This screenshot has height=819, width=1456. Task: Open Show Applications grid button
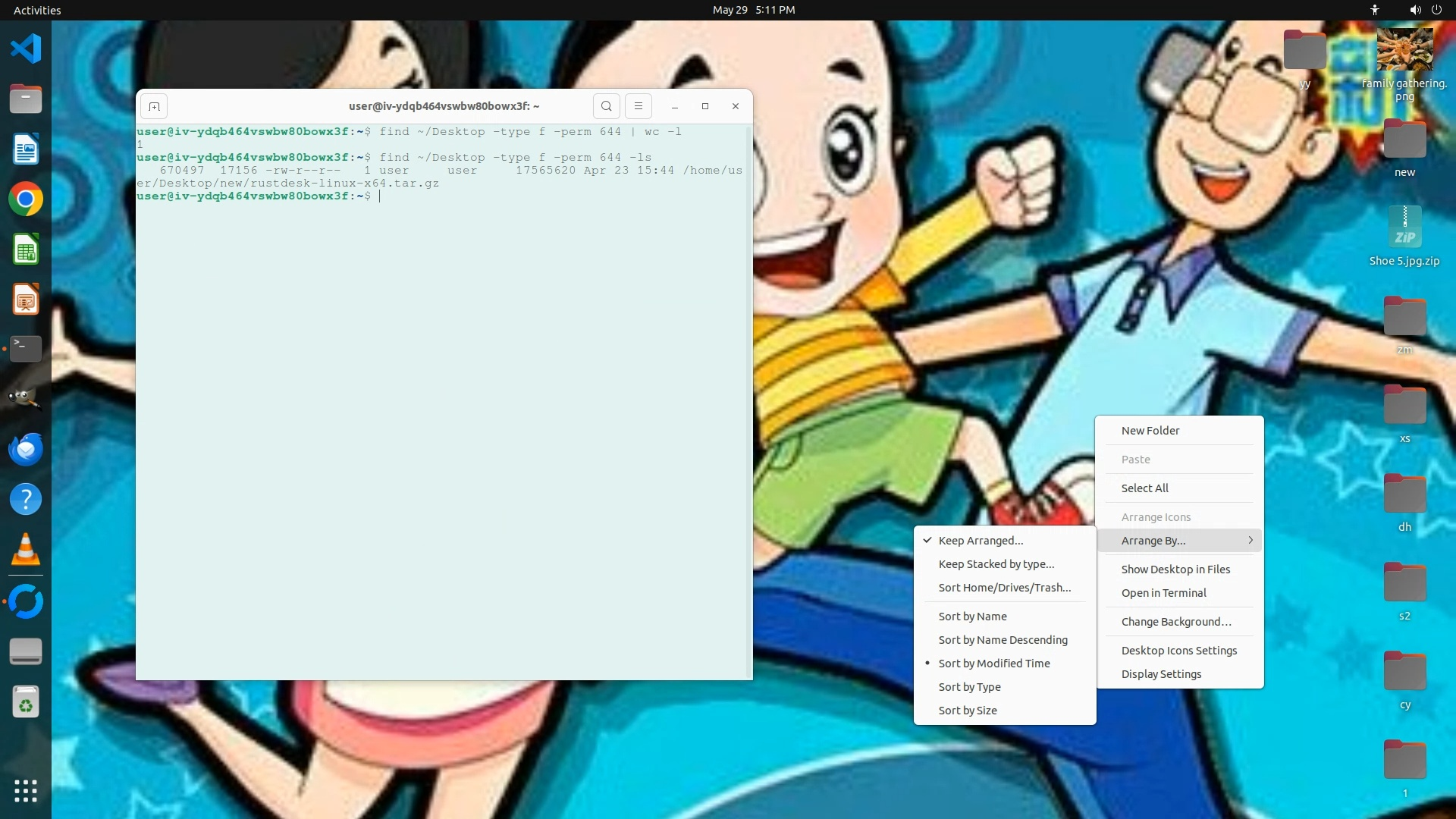(26, 791)
